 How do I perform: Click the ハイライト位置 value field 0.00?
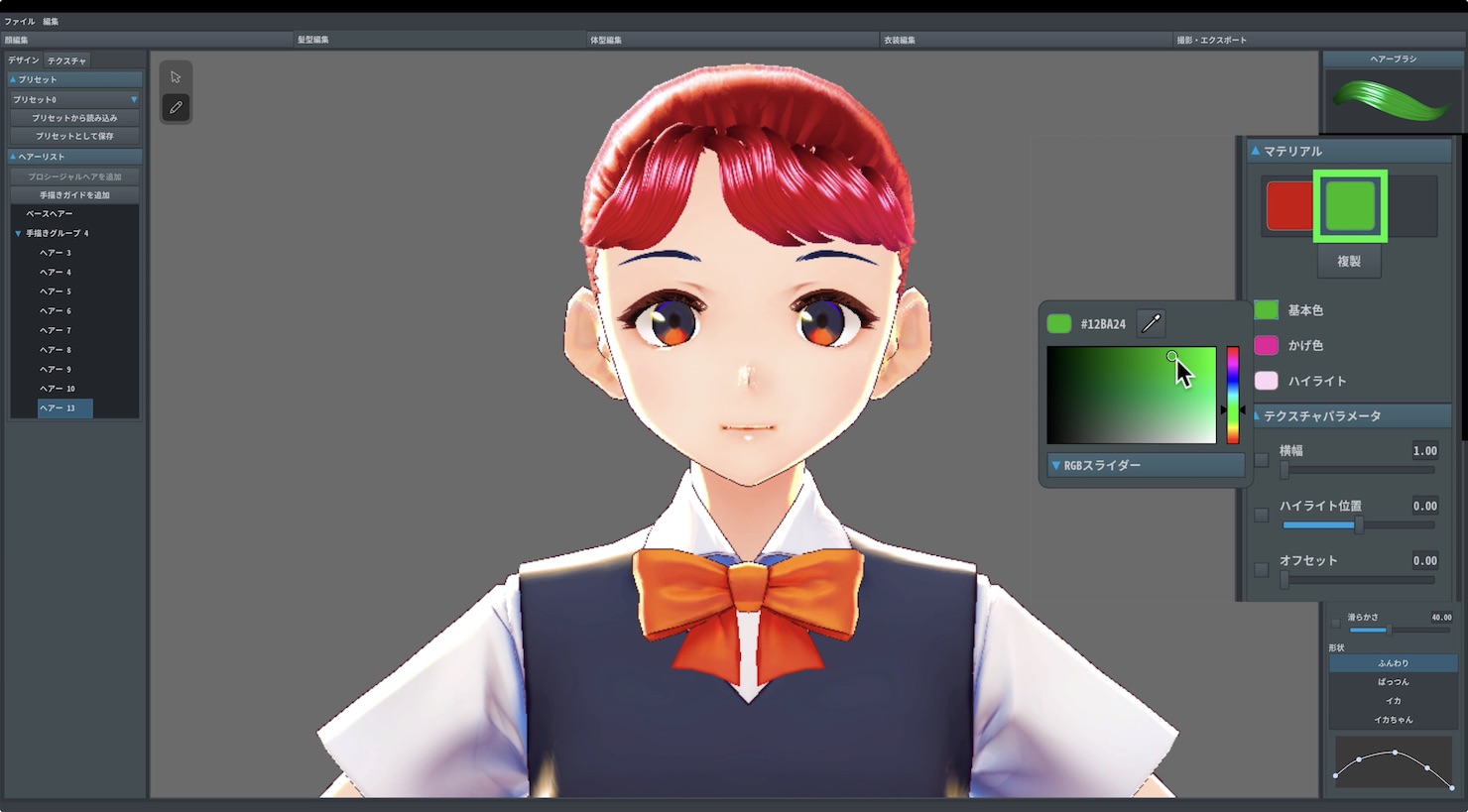point(1424,506)
